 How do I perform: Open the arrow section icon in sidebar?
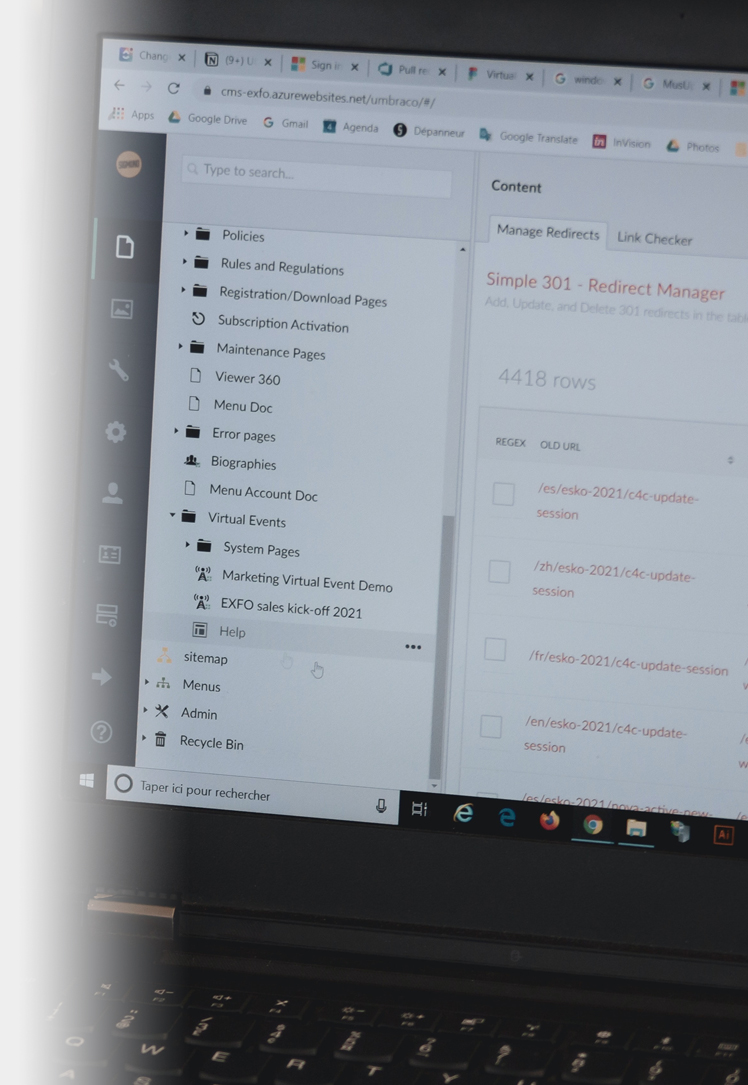(x=102, y=676)
